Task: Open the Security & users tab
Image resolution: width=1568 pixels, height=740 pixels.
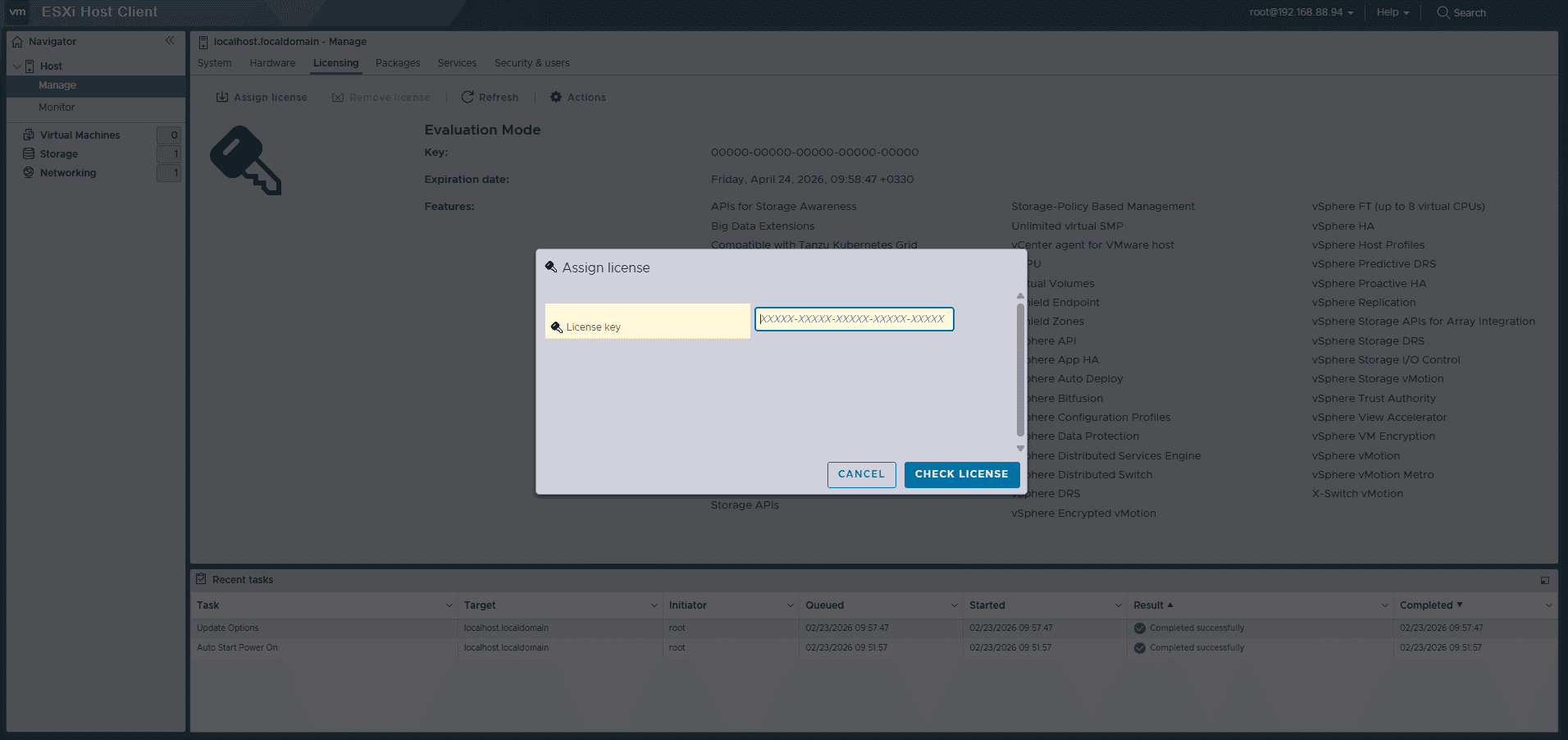Action: (532, 63)
